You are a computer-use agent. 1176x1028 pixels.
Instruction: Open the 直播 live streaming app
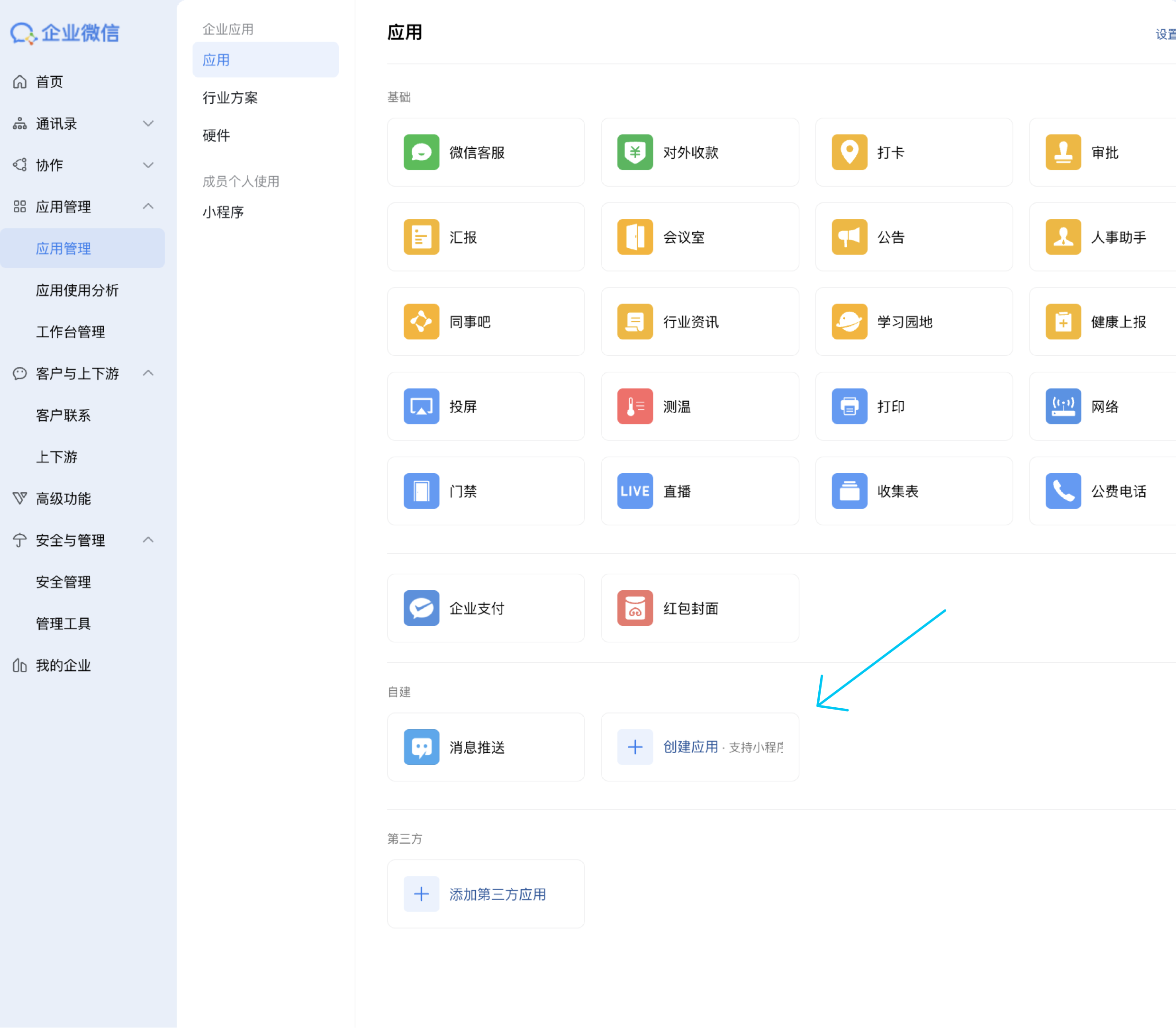point(699,491)
